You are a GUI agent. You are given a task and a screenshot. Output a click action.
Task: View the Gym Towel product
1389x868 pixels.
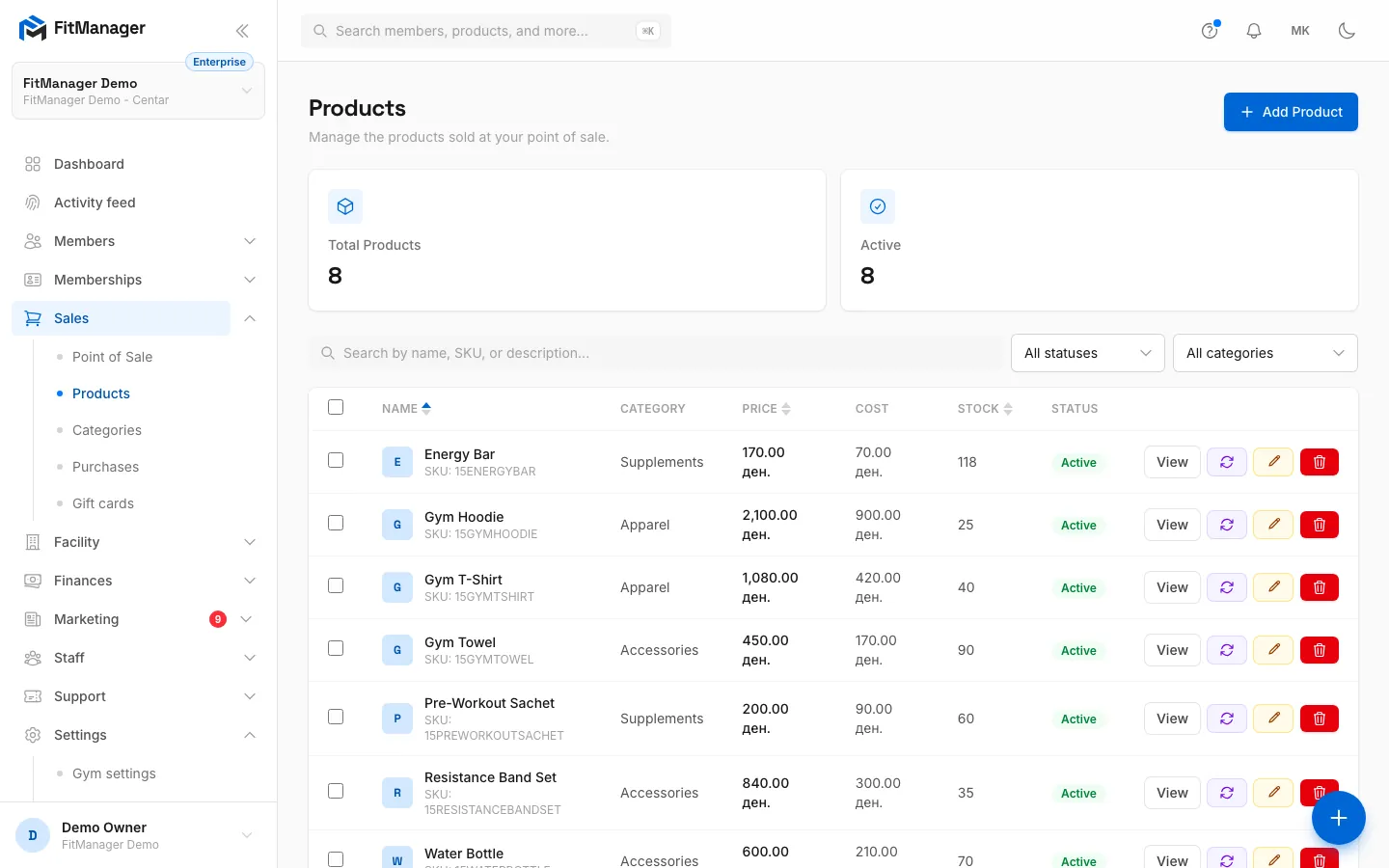1172,650
